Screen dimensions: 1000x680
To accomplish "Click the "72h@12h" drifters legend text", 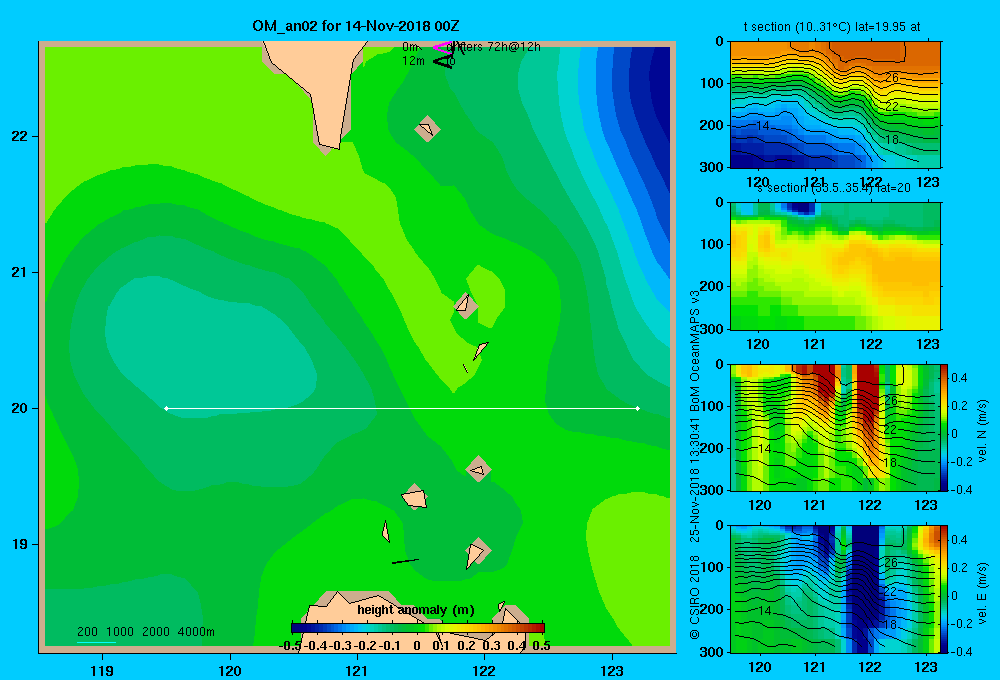I will [514, 47].
